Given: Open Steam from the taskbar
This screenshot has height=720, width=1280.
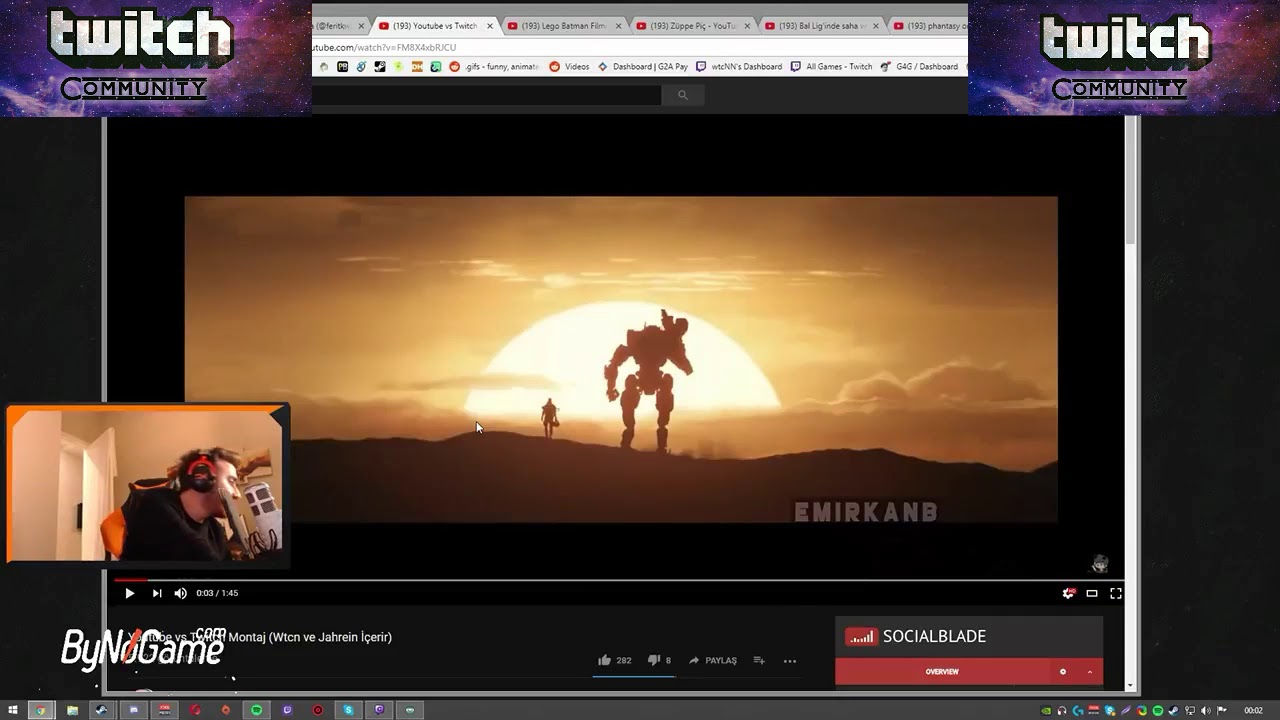Looking at the screenshot, I should point(101,710).
